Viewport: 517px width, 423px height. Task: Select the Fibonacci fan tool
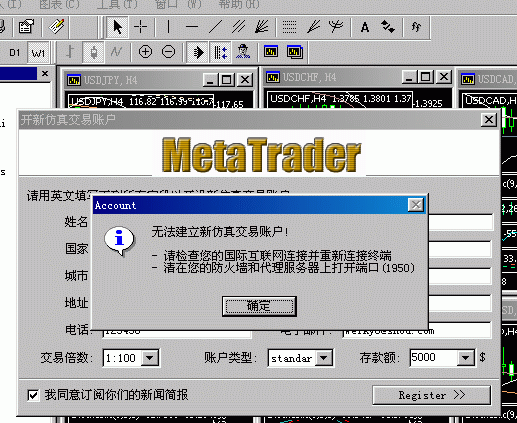(x=313, y=27)
